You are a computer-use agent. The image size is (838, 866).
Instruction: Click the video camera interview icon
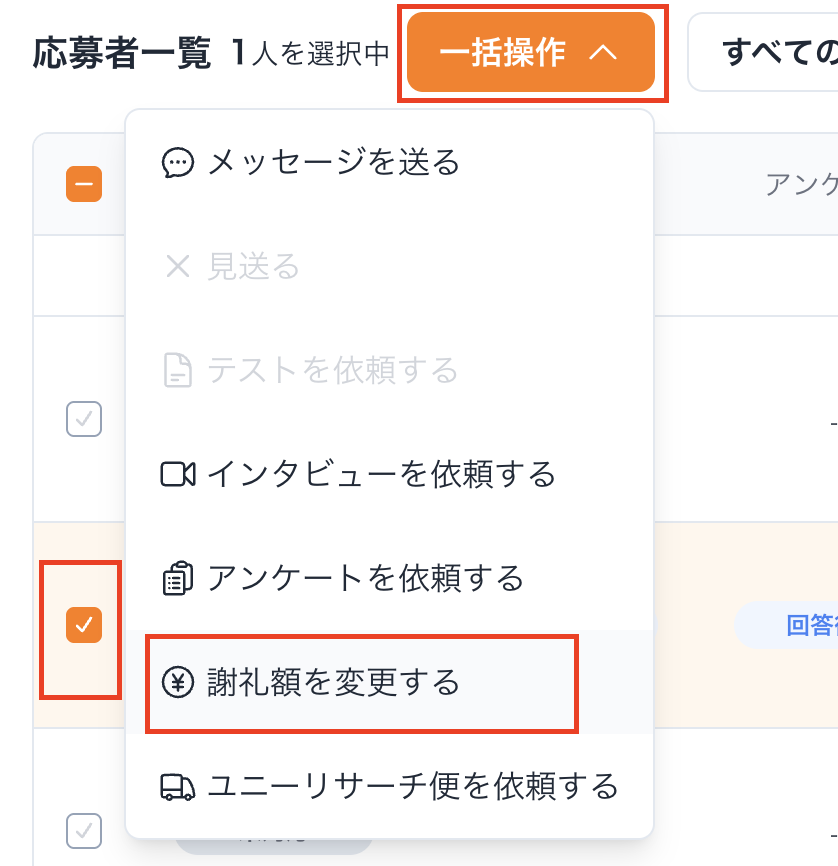(x=177, y=475)
